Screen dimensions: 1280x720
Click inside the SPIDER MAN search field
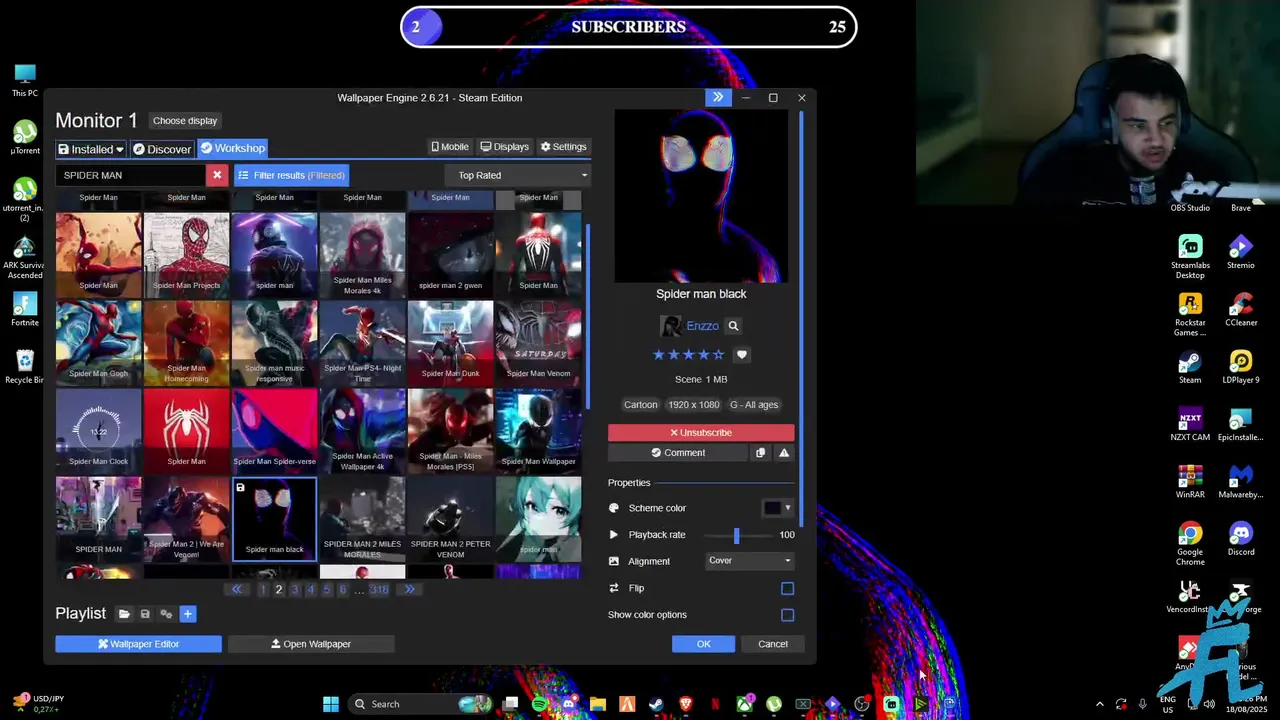tap(131, 175)
